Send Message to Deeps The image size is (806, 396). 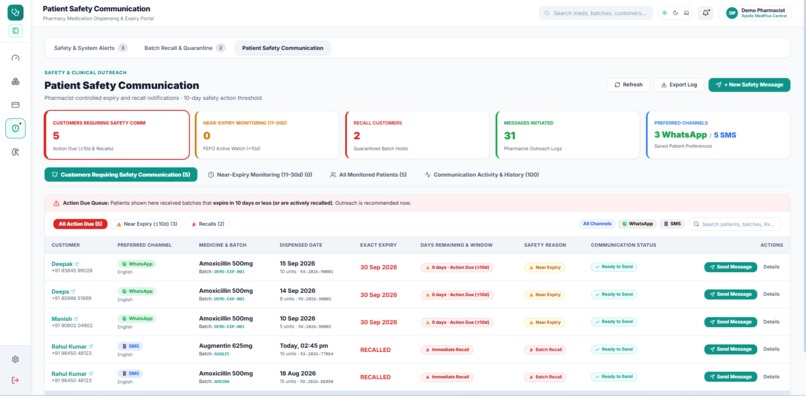(x=730, y=294)
